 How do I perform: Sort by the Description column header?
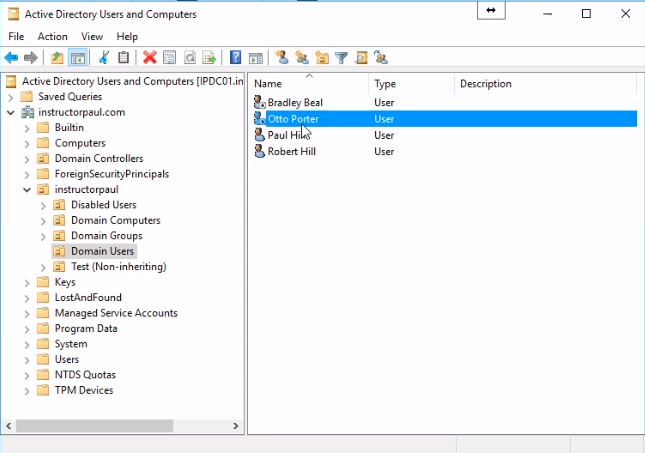coord(545,84)
